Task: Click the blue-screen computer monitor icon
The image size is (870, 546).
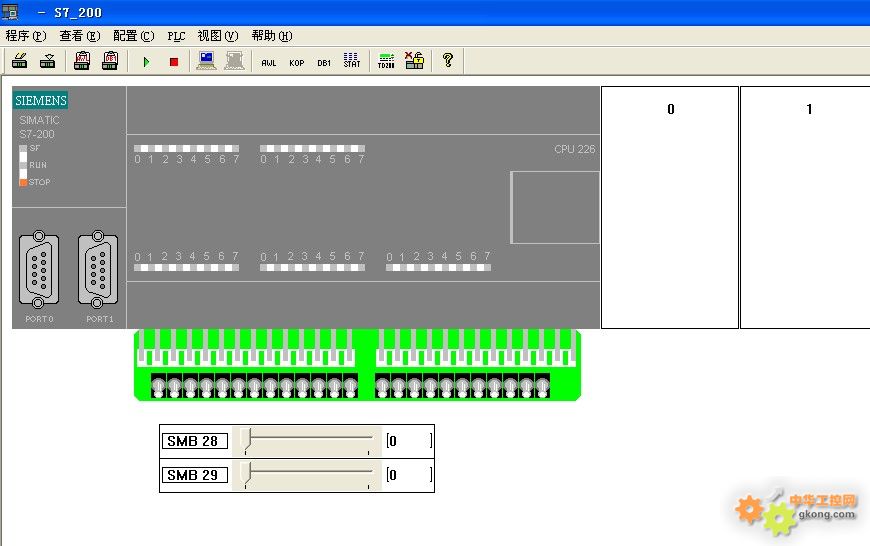Action: pos(206,60)
